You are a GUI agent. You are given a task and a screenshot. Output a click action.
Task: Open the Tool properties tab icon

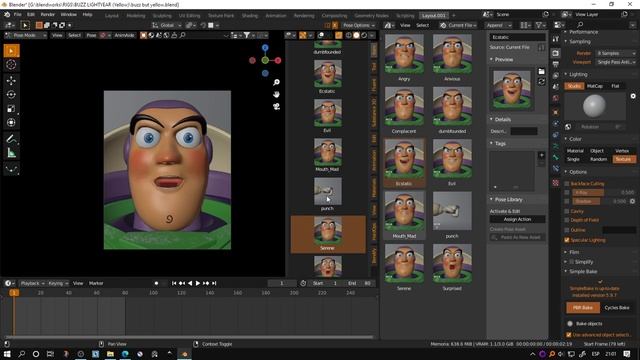[x=556, y=39]
